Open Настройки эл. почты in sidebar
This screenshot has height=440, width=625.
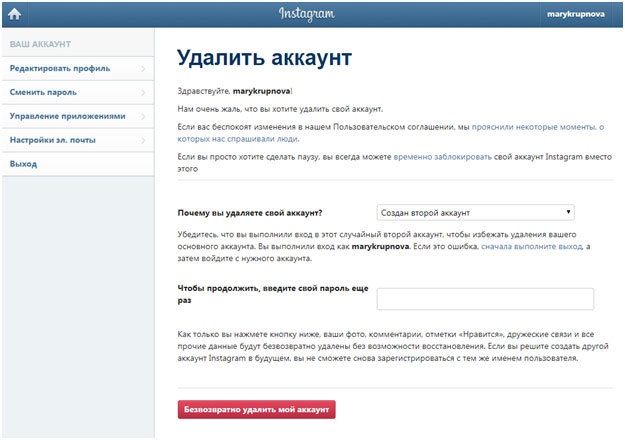pos(78,140)
